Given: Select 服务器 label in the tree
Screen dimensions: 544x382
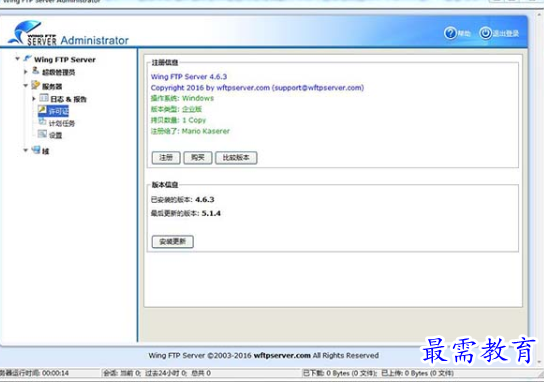Looking at the screenshot, I should click(52, 86).
